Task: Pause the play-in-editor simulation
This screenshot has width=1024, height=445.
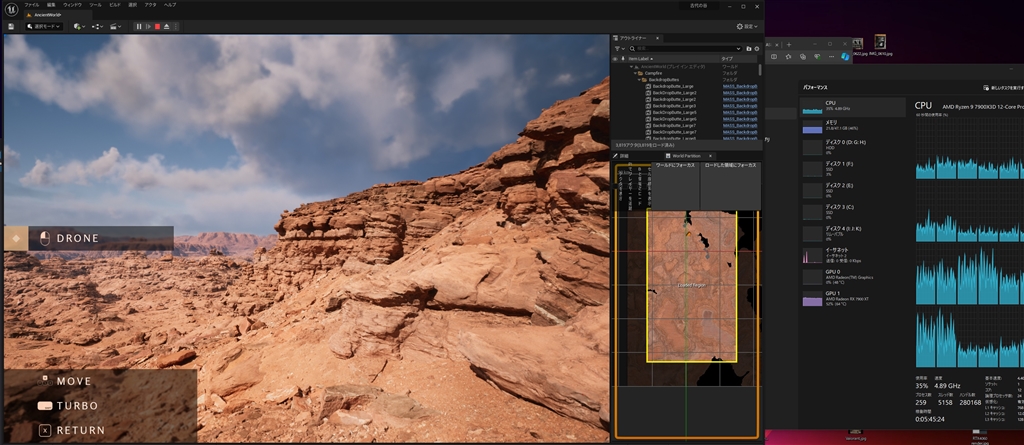Action: (x=139, y=26)
